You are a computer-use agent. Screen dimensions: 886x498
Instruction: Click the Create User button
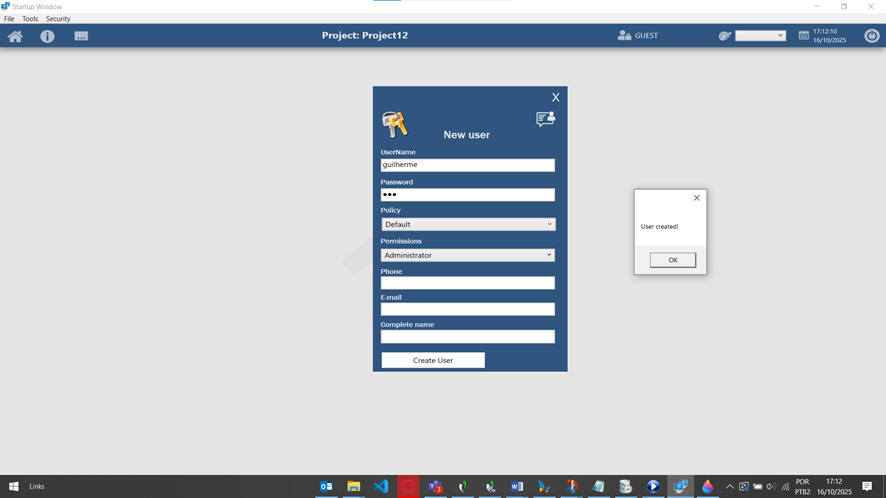click(433, 360)
